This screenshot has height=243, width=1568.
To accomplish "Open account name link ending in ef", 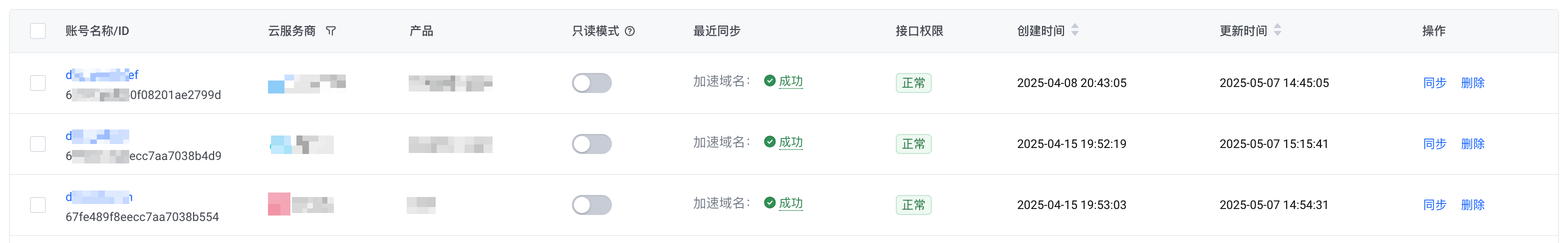I will pos(102,75).
